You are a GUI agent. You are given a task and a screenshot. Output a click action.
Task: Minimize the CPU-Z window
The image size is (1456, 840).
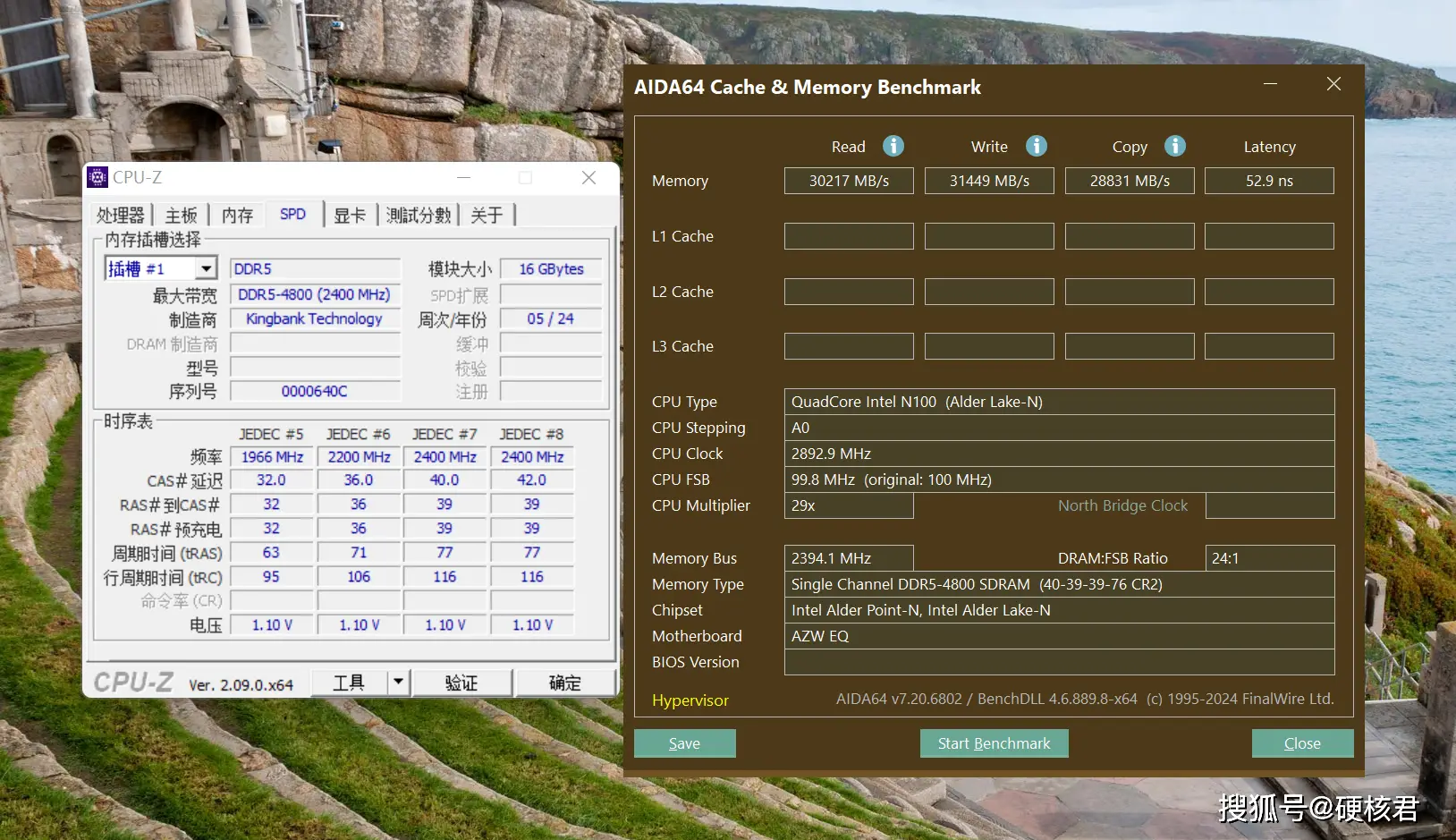coord(463,177)
